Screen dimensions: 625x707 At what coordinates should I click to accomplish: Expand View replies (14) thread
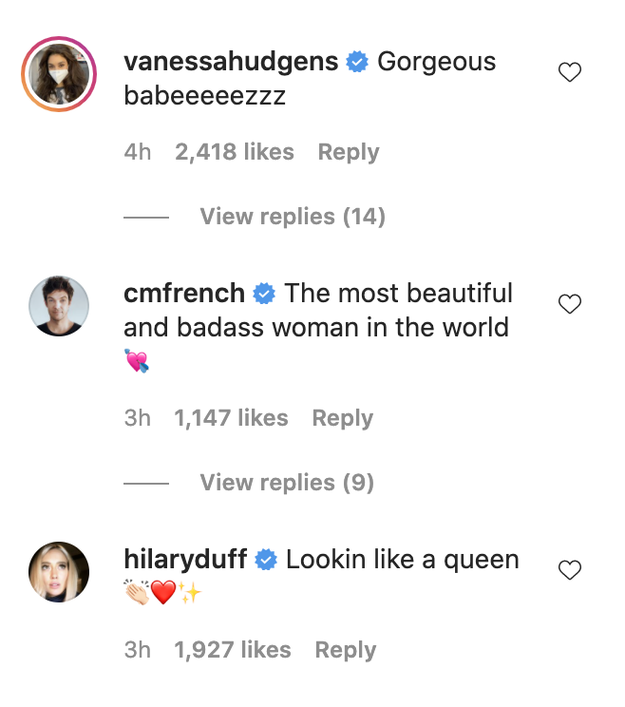292,217
